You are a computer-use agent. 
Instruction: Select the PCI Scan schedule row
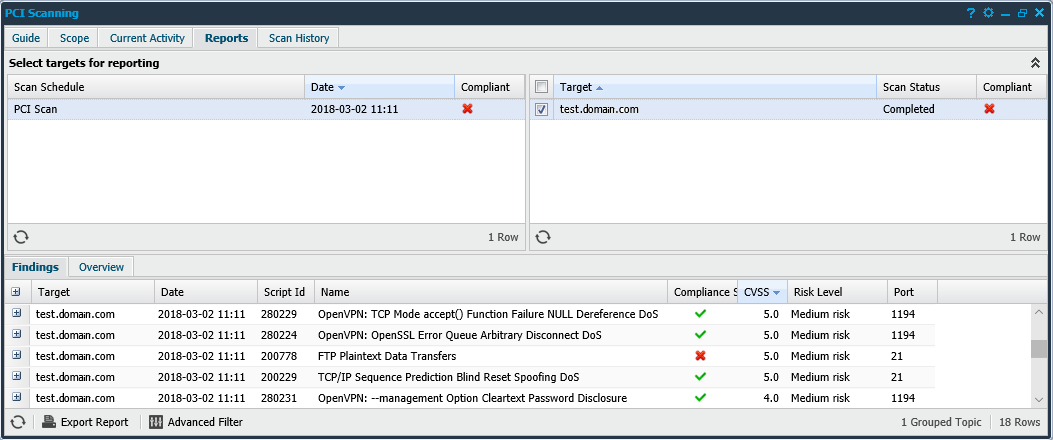pyautogui.click(x=150, y=110)
